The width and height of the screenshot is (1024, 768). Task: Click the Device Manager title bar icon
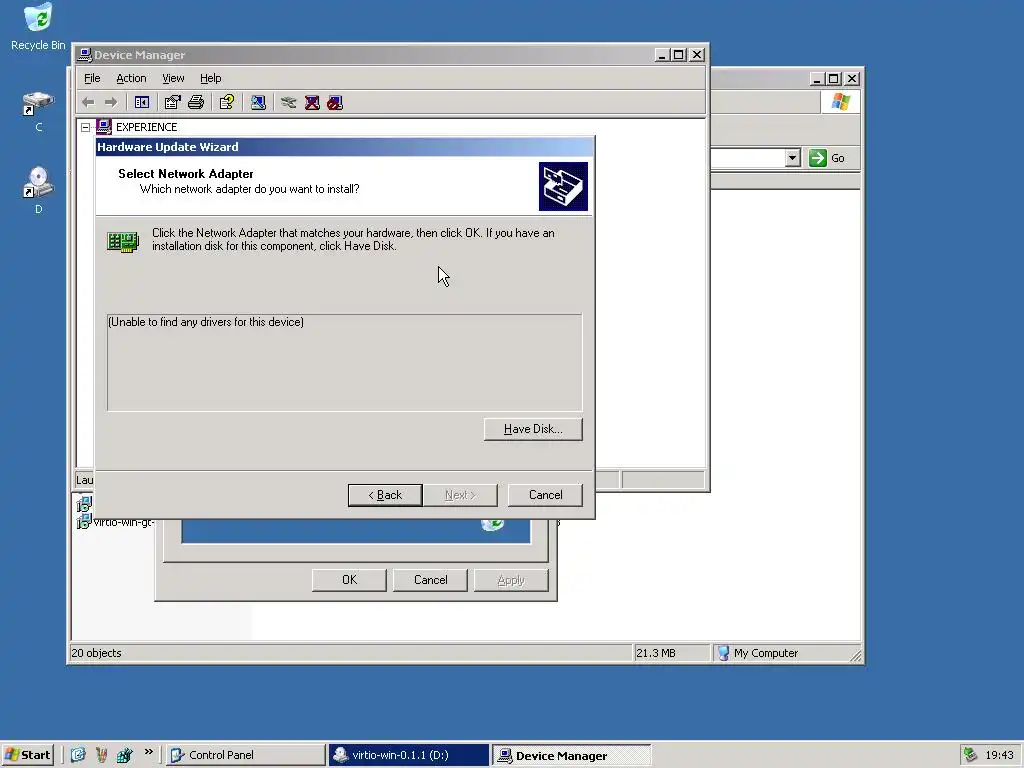click(85, 55)
